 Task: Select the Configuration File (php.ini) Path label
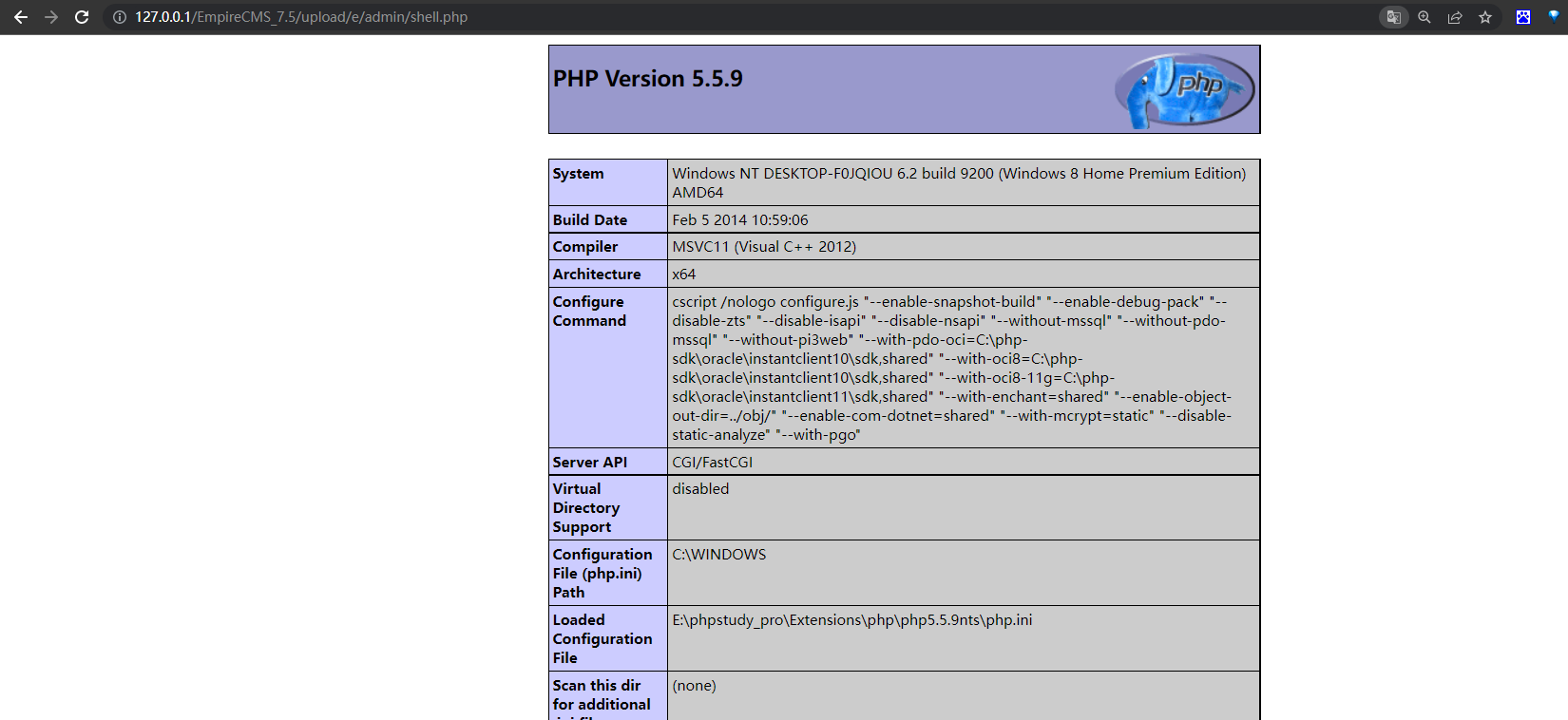click(x=602, y=574)
